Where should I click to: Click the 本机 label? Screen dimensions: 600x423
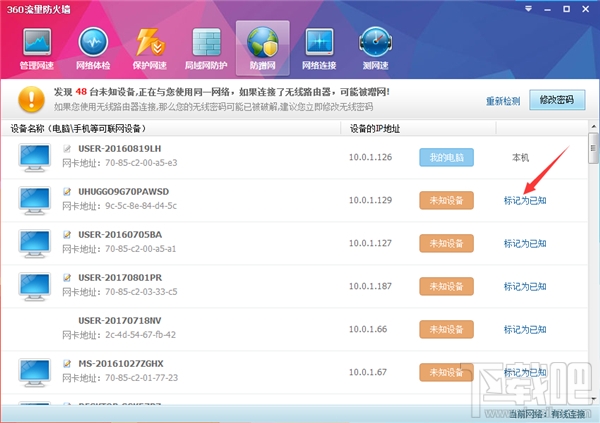(x=520, y=157)
